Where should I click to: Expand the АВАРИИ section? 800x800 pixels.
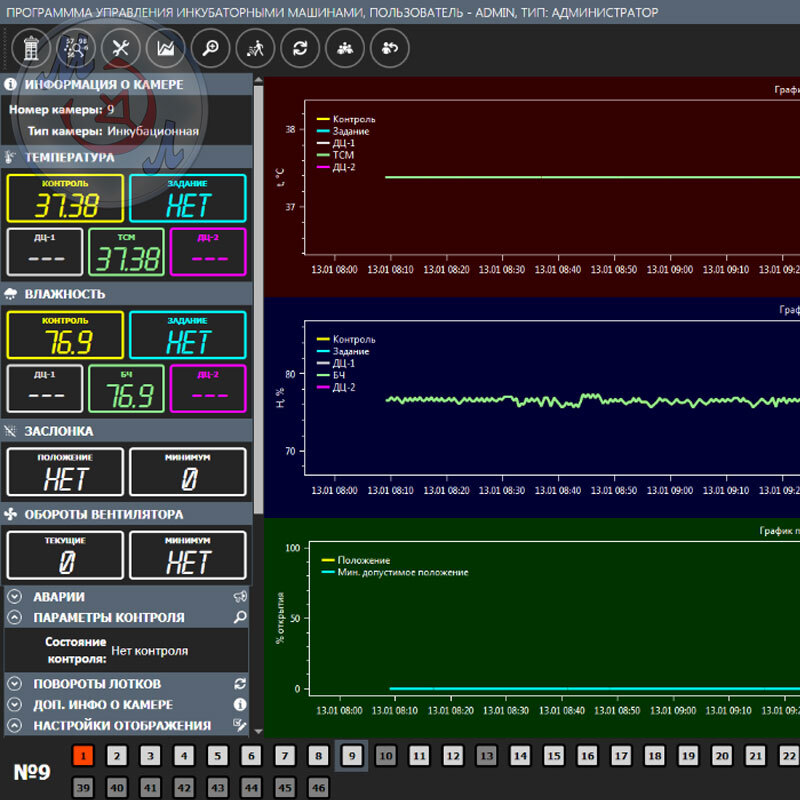[x=14, y=596]
